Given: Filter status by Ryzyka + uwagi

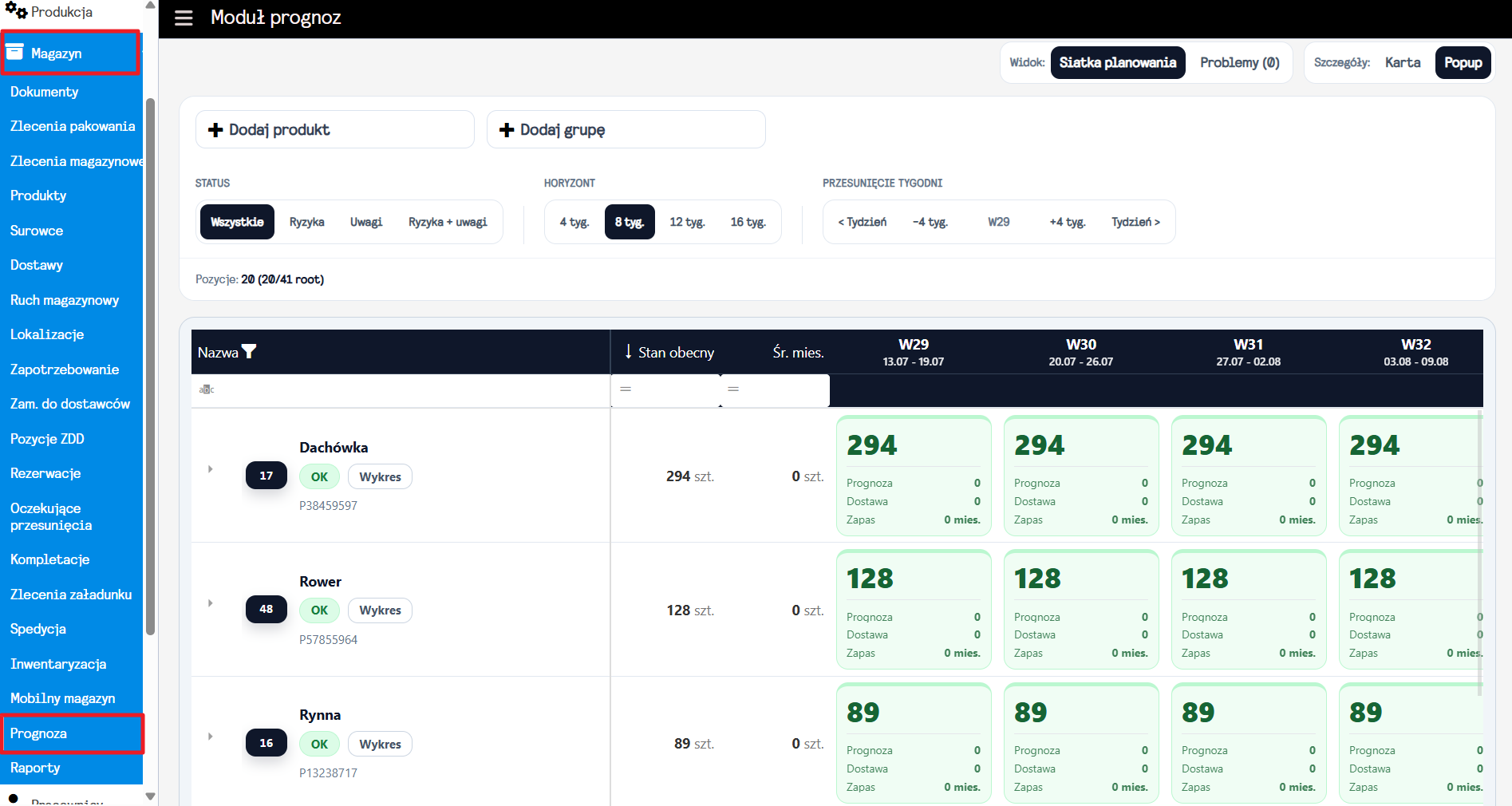Looking at the screenshot, I should [448, 222].
